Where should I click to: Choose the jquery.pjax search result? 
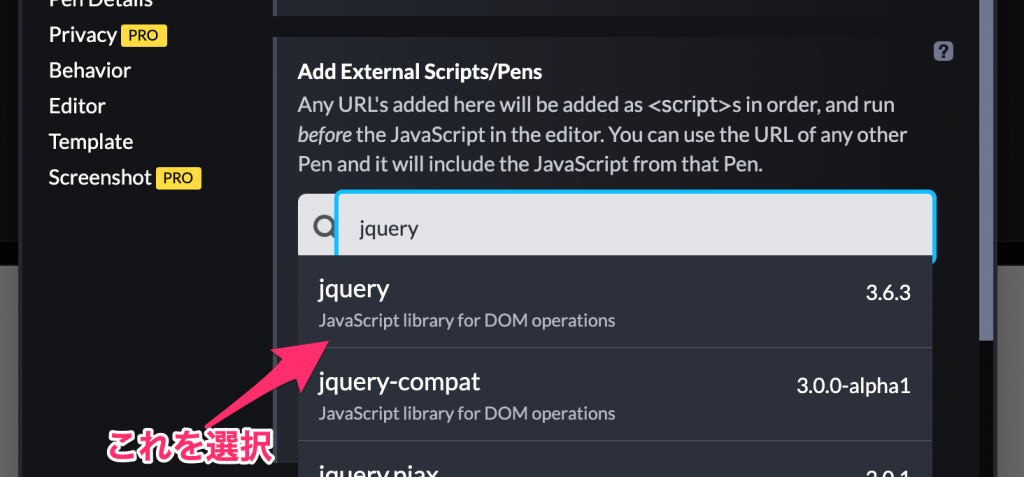[615, 459]
